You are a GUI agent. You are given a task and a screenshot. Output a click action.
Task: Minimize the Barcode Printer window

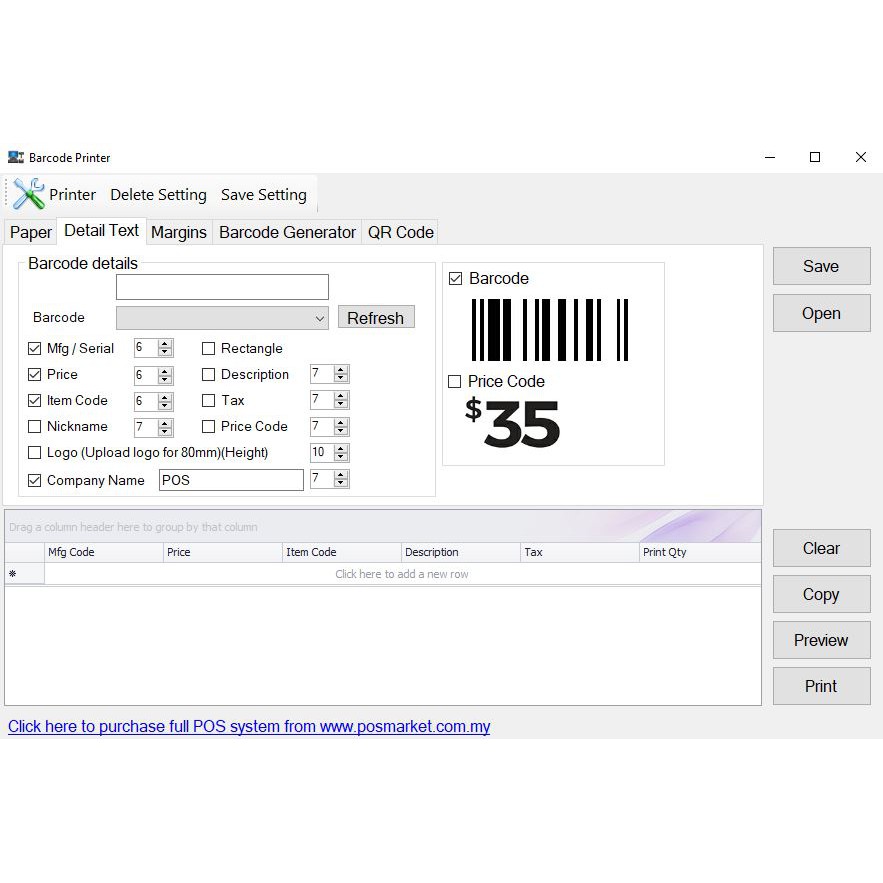click(x=770, y=157)
